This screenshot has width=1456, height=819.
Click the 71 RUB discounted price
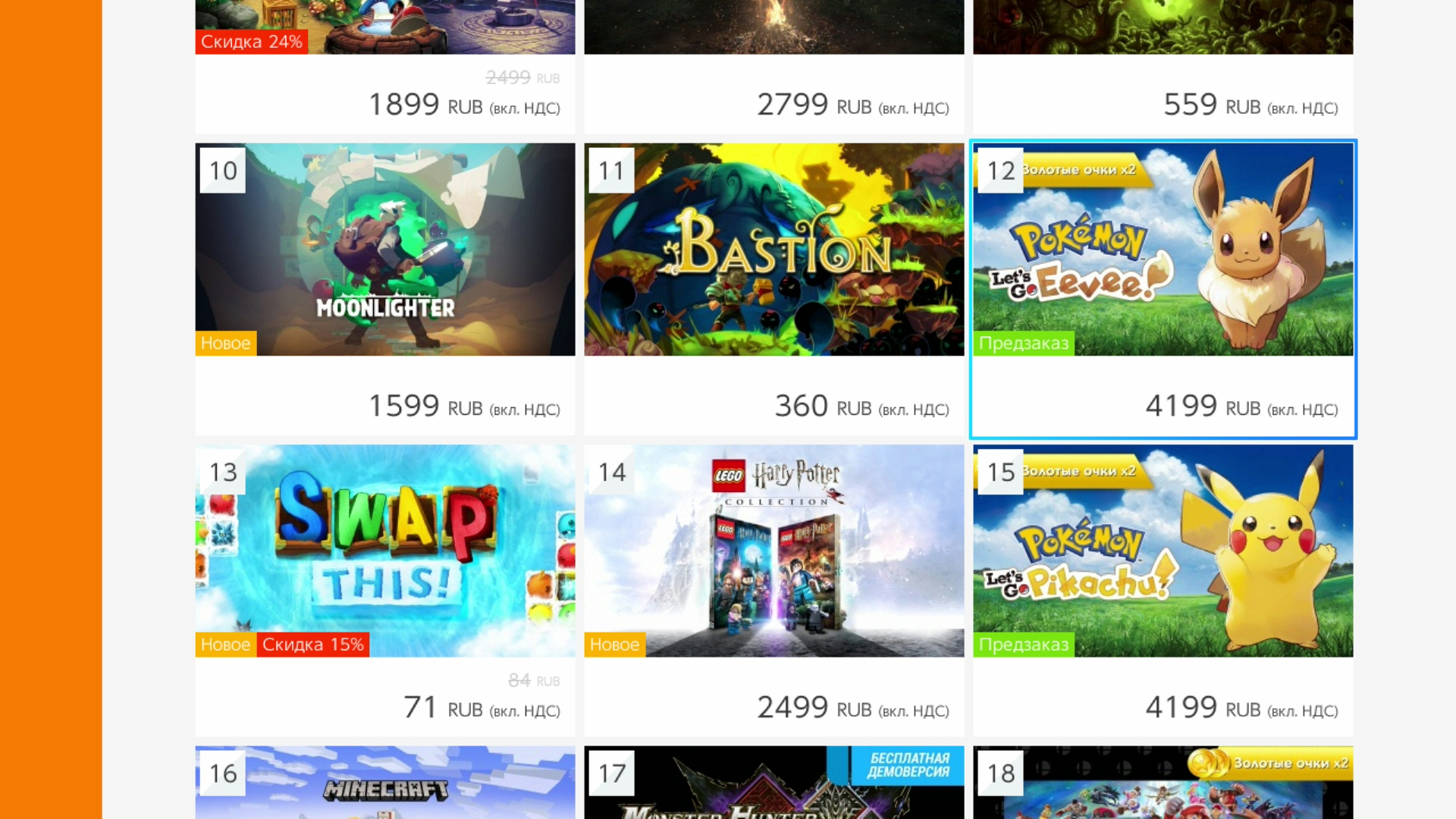click(482, 708)
